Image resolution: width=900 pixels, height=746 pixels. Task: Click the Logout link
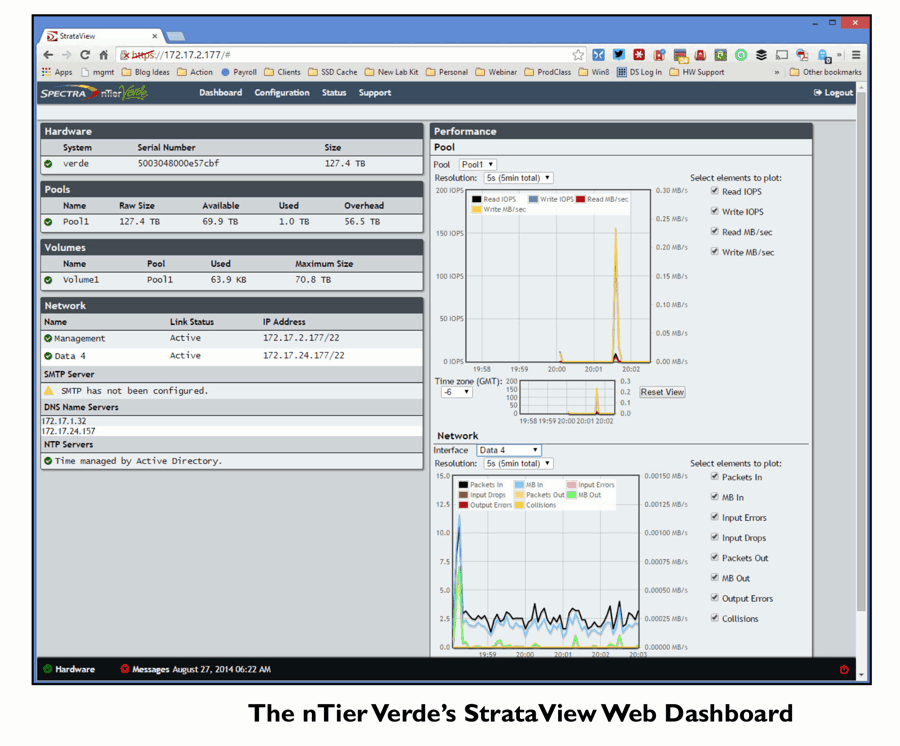click(x=833, y=92)
